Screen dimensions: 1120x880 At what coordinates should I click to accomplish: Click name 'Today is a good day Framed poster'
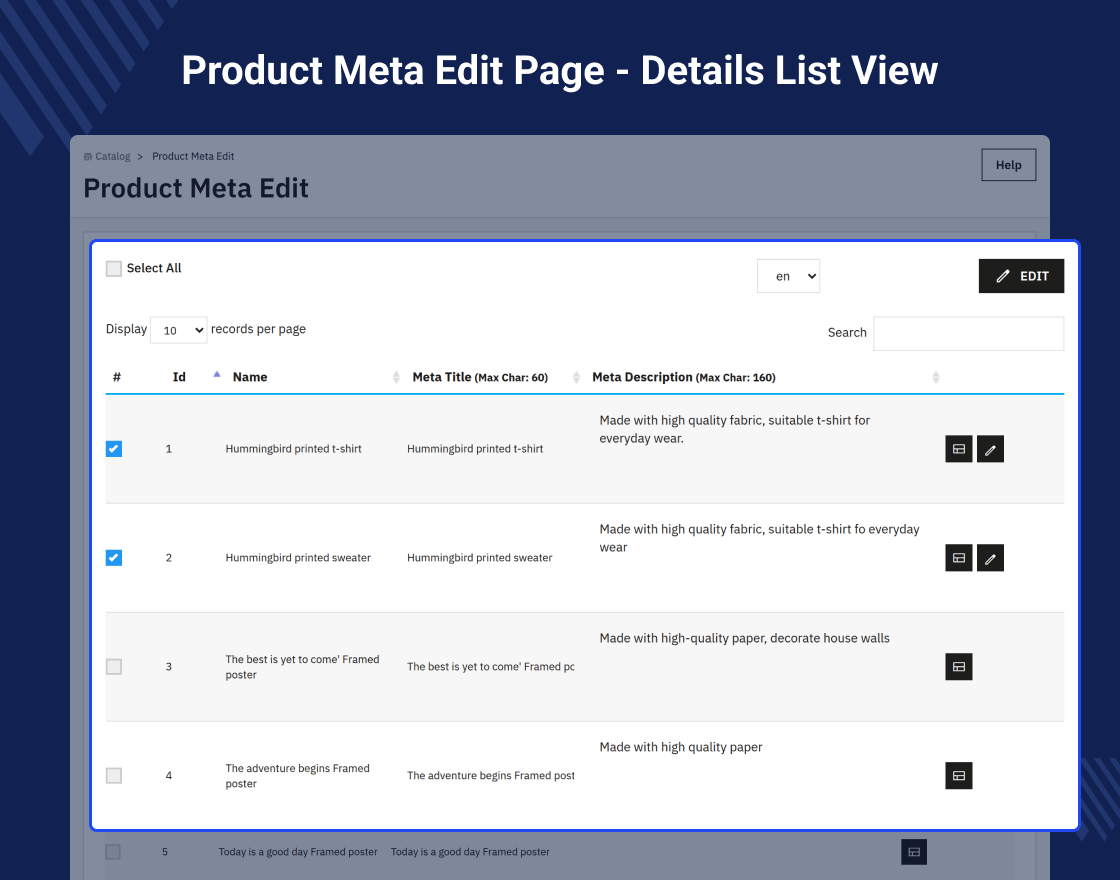coord(298,851)
